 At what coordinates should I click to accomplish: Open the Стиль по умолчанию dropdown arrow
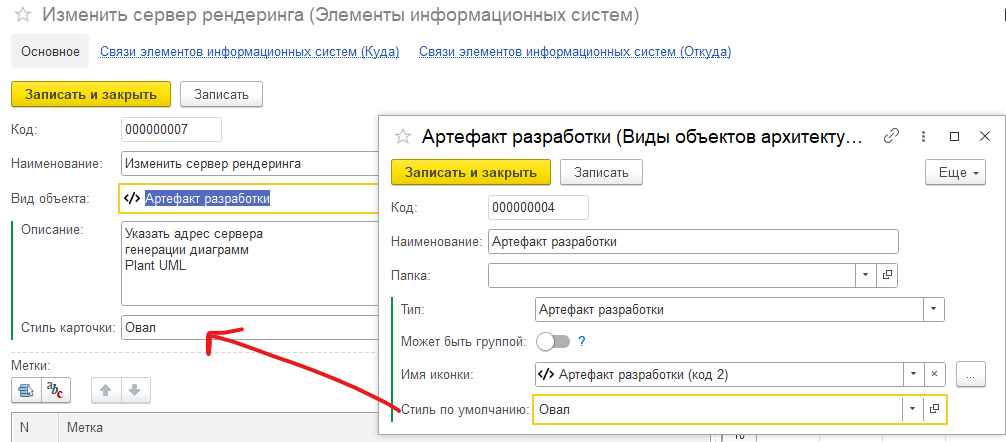pos(911,409)
